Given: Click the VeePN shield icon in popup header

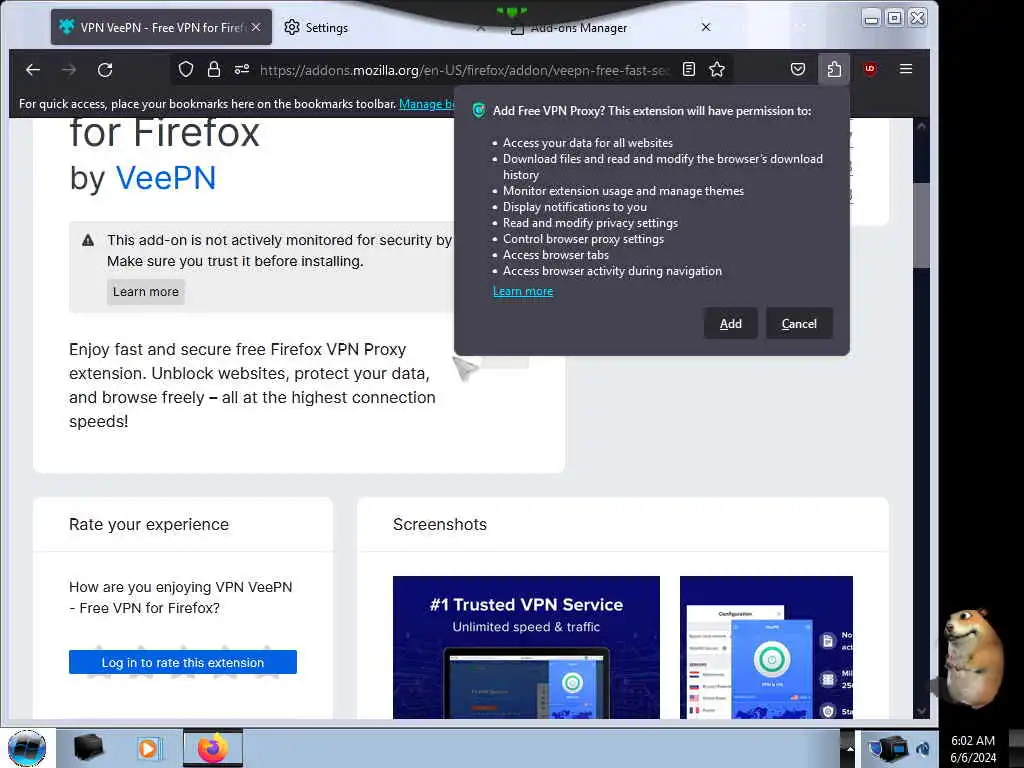Looking at the screenshot, I should click(478, 110).
